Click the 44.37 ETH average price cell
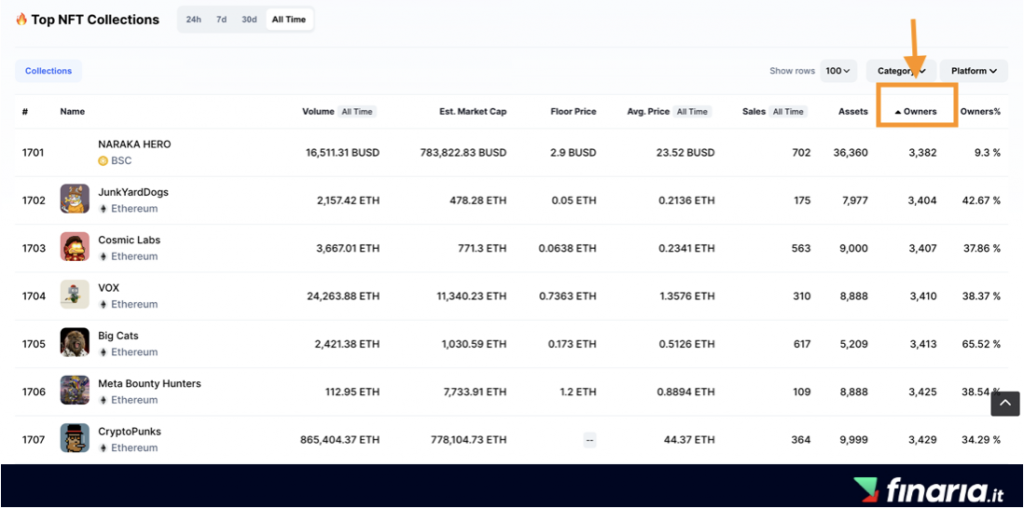 pyautogui.click(x=689, y=440)
